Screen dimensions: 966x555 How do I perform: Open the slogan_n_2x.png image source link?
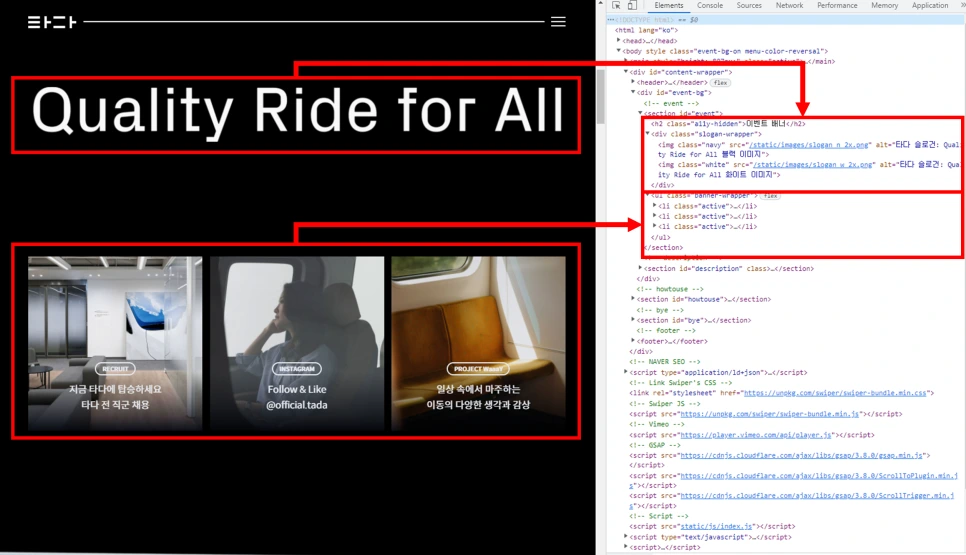pyautogui.click(x=809, y=145)
